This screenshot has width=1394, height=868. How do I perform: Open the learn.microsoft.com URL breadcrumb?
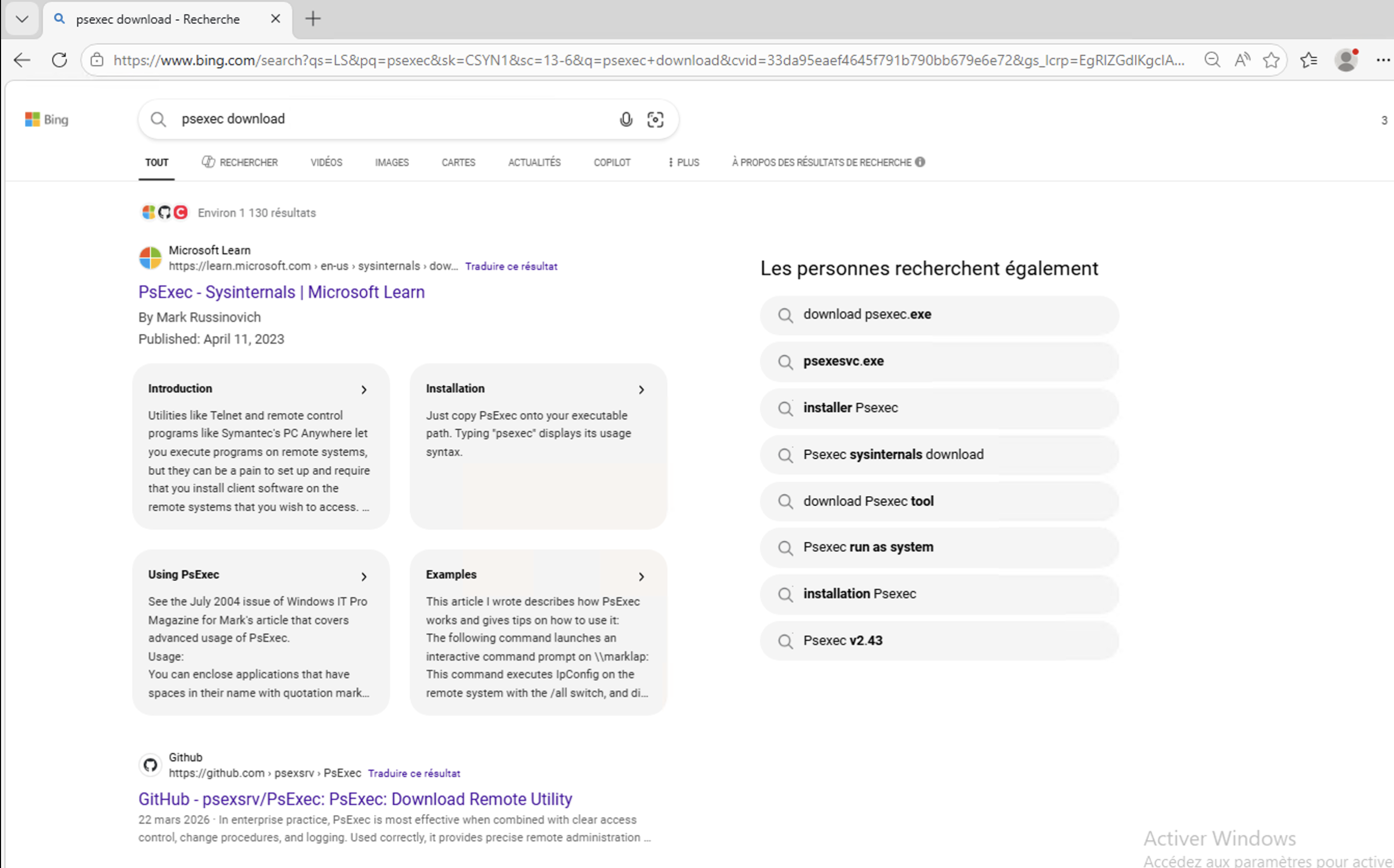pyautogui.click(x=313, y=266)
